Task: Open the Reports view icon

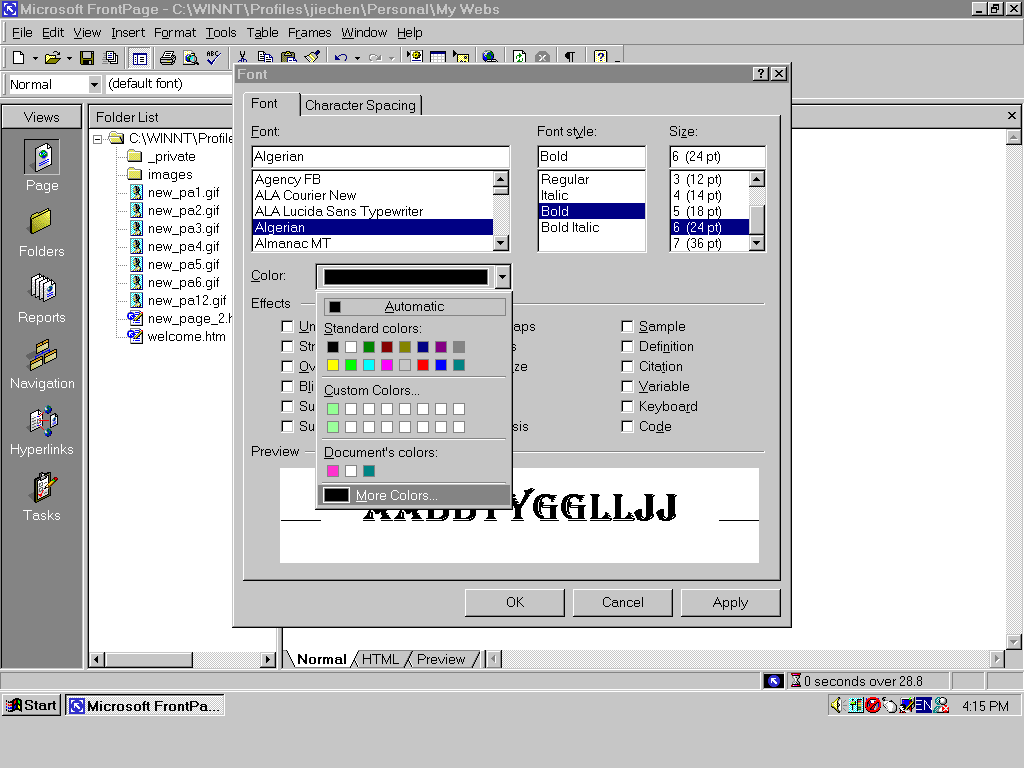Action: [41, 290]
